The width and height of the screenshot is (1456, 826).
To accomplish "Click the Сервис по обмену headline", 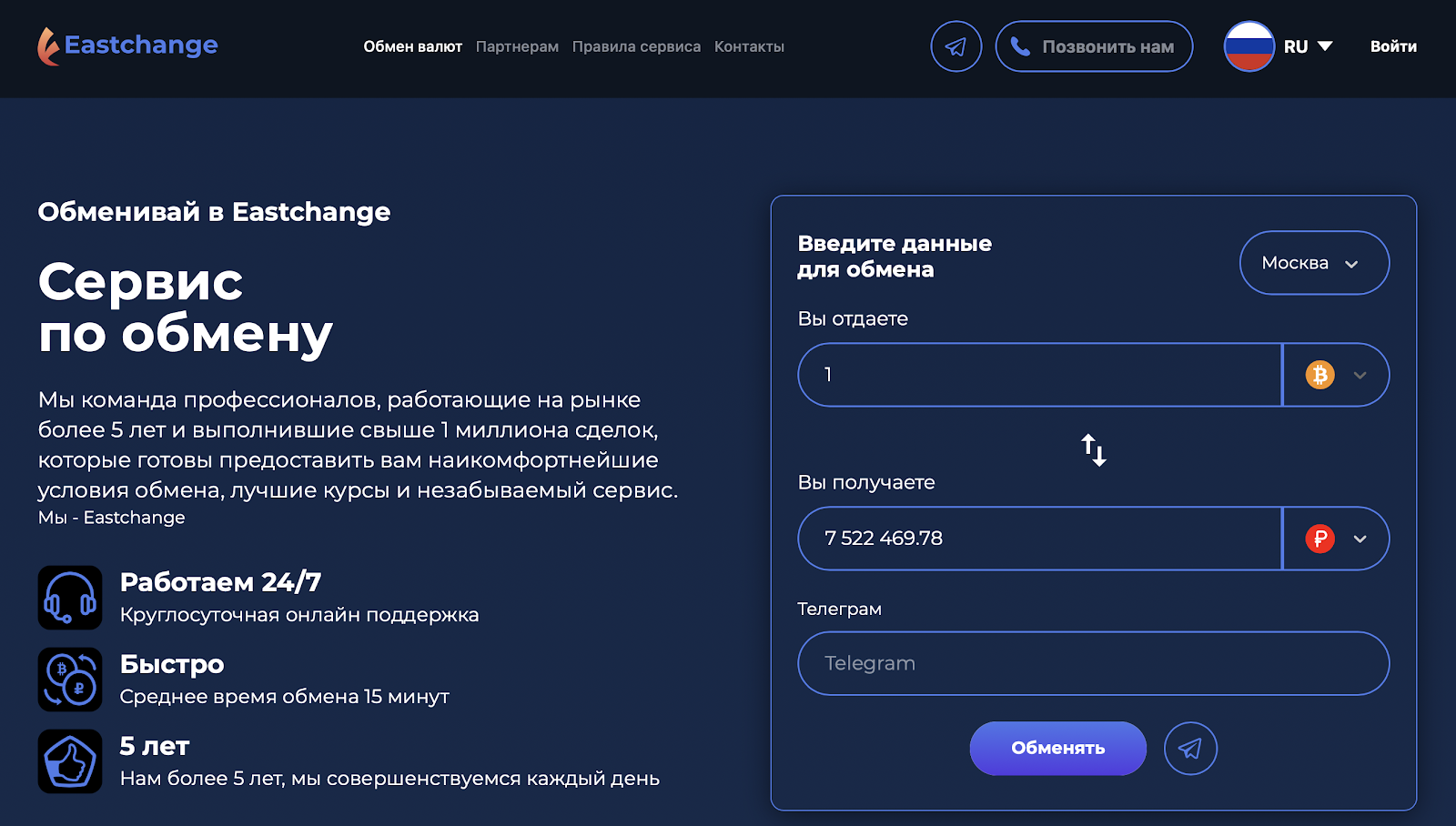I will (x=186, y=307).
